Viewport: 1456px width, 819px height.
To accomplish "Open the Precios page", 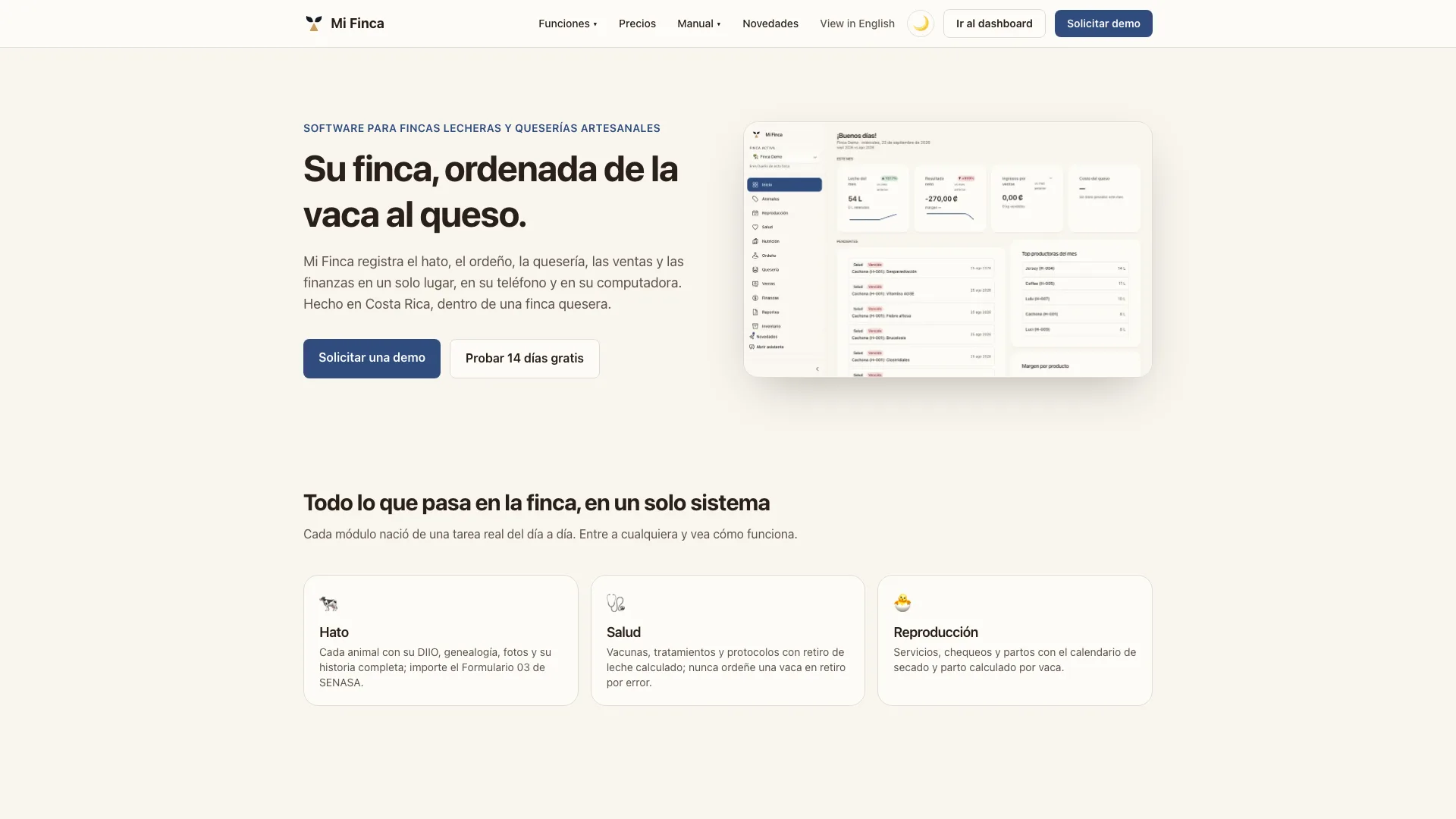I will 637,24.
